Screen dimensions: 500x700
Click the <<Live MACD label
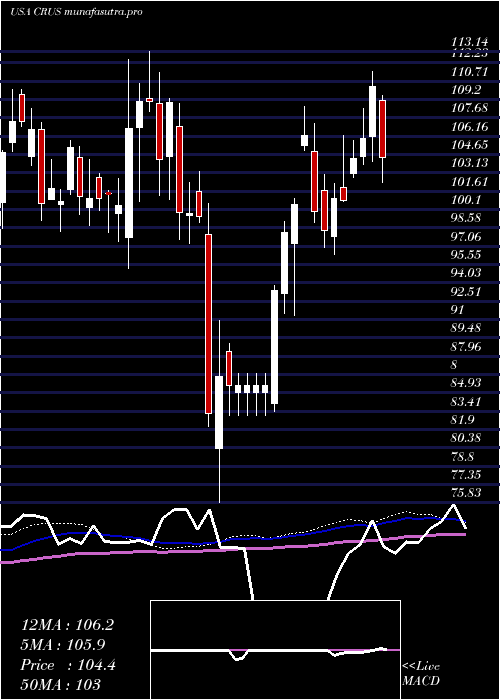pyautogui.click(x=421, y=673)
